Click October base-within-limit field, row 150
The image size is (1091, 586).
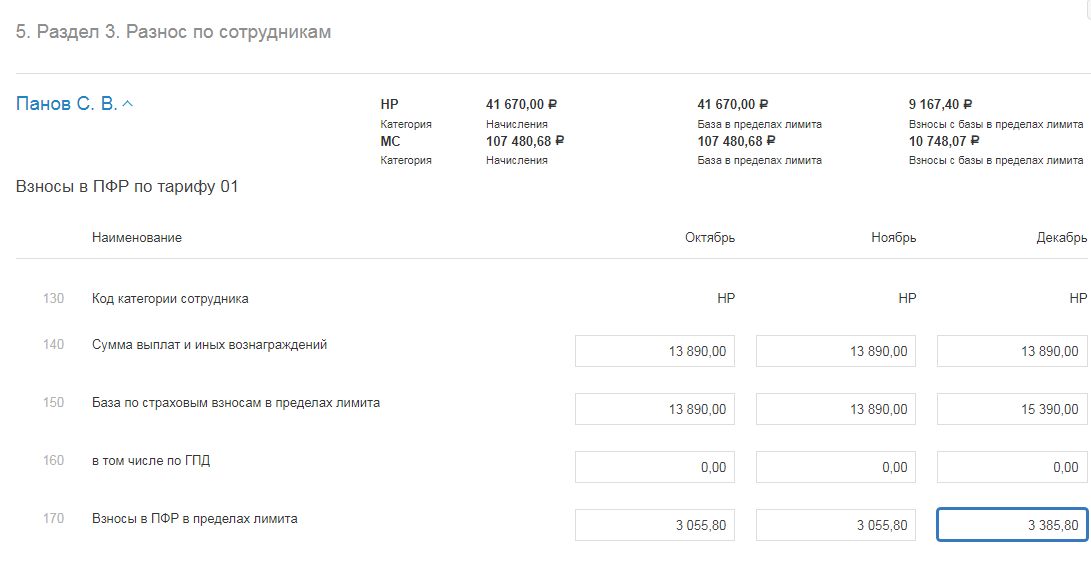coord(655,409)
